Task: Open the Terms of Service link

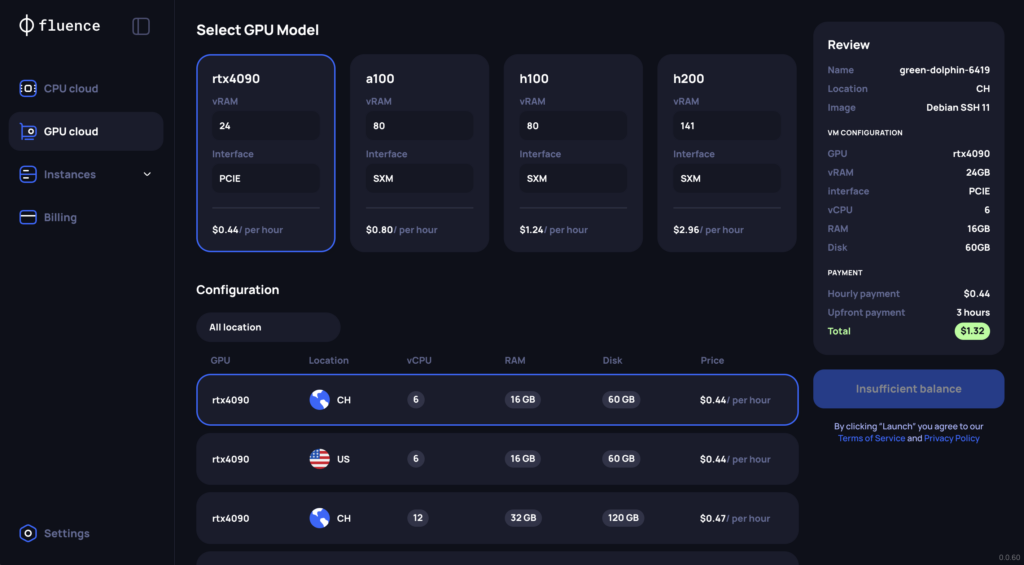Action: [871, 439]
